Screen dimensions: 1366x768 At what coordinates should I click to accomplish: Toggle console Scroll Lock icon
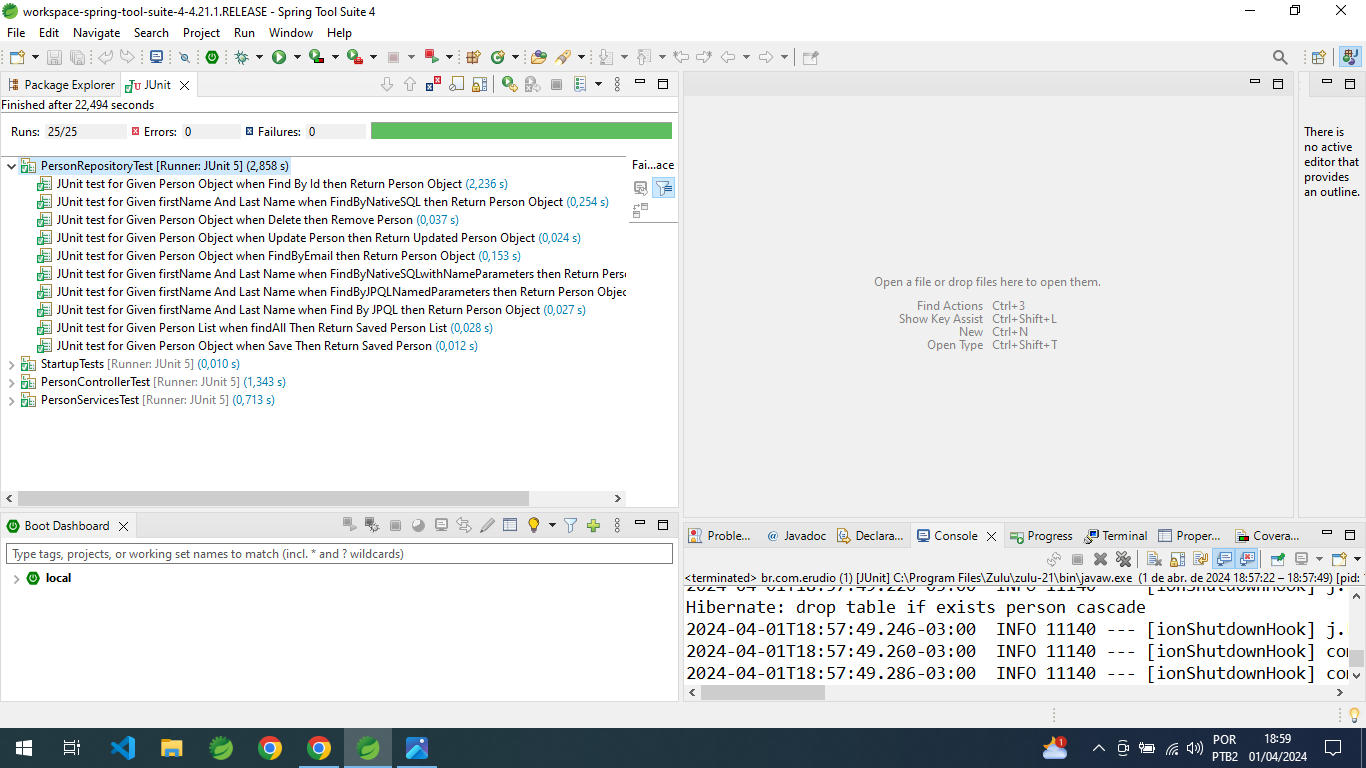1177,559
